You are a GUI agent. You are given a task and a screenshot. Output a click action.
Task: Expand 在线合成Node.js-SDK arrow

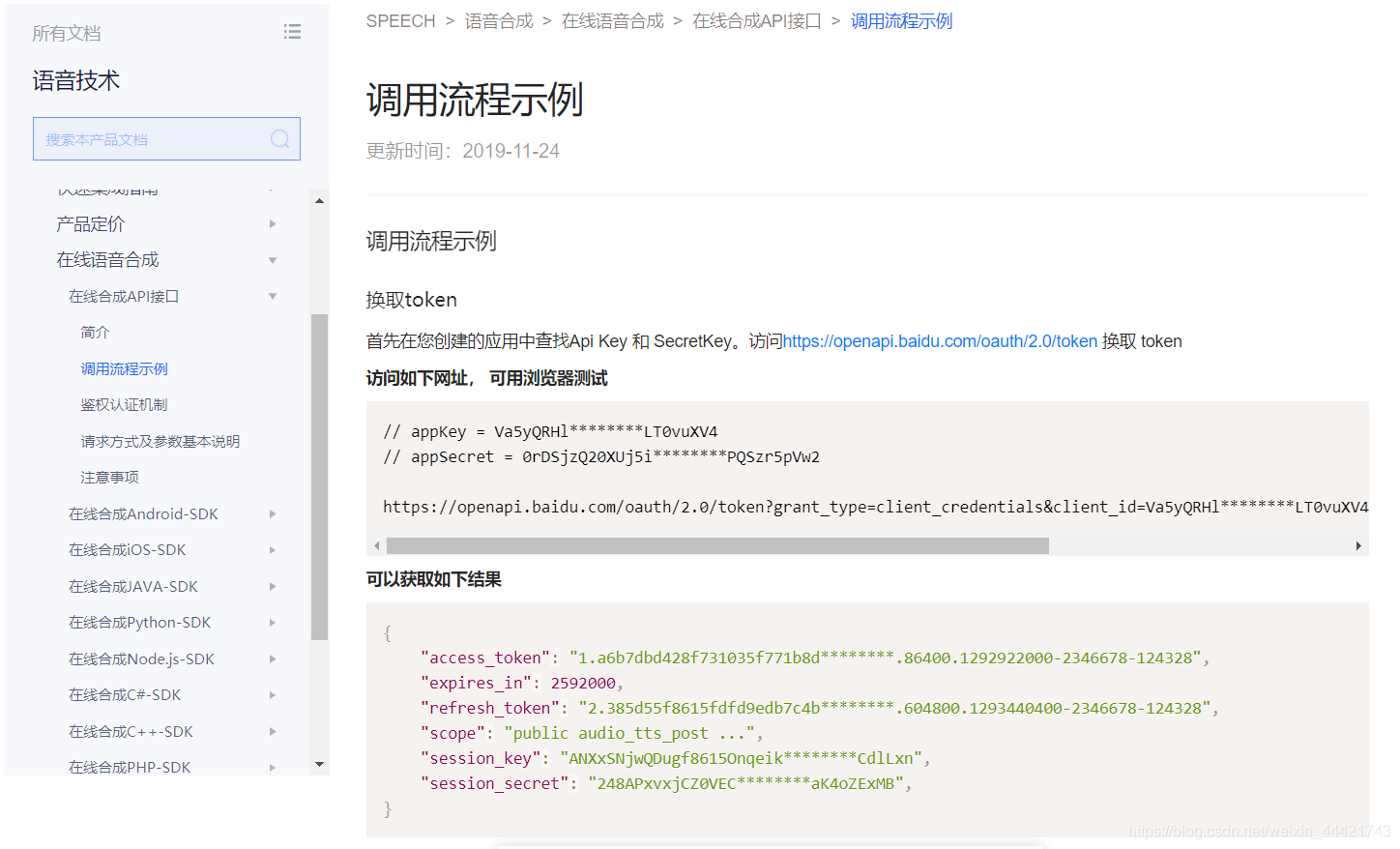point(273,659)
